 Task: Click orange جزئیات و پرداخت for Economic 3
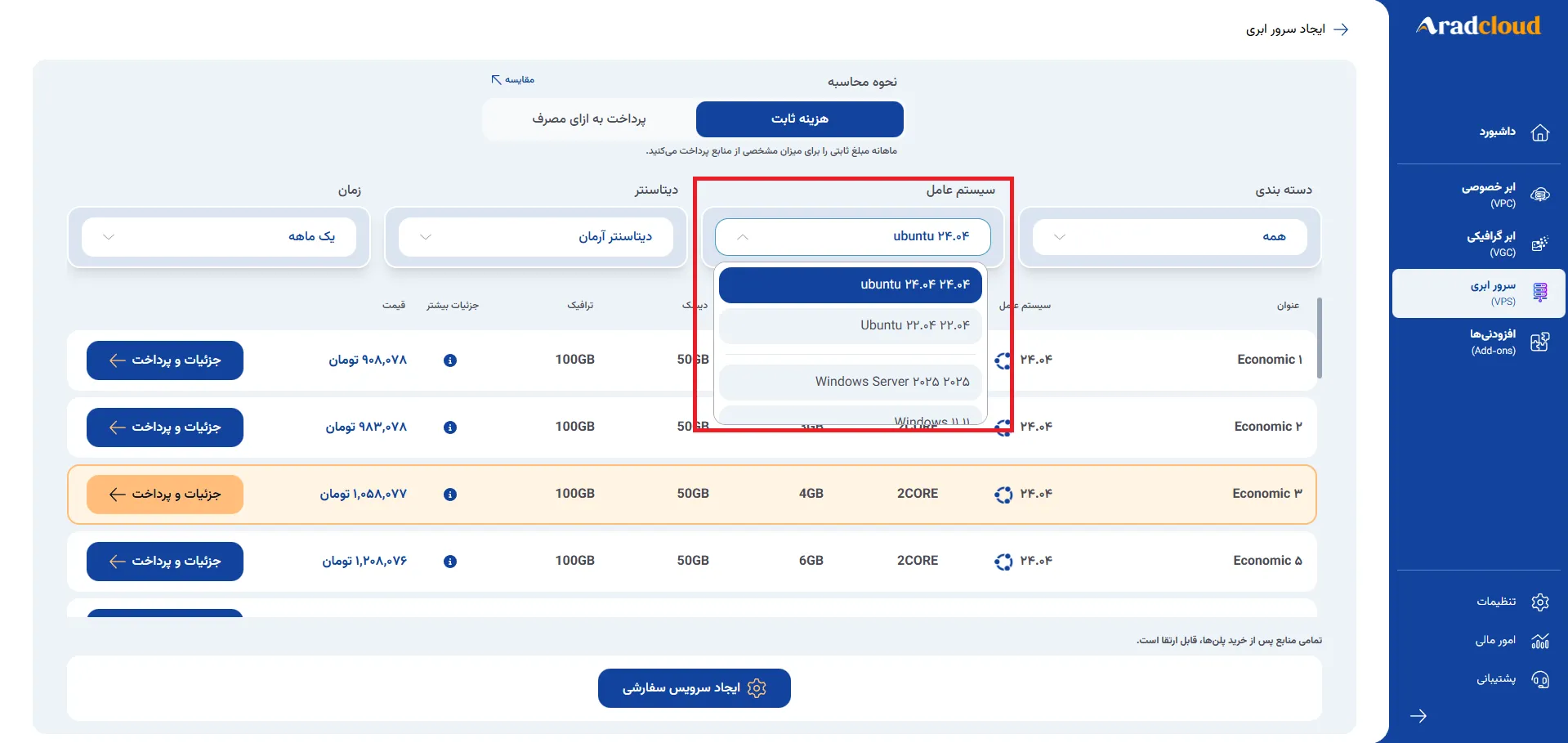click(165, 495)
